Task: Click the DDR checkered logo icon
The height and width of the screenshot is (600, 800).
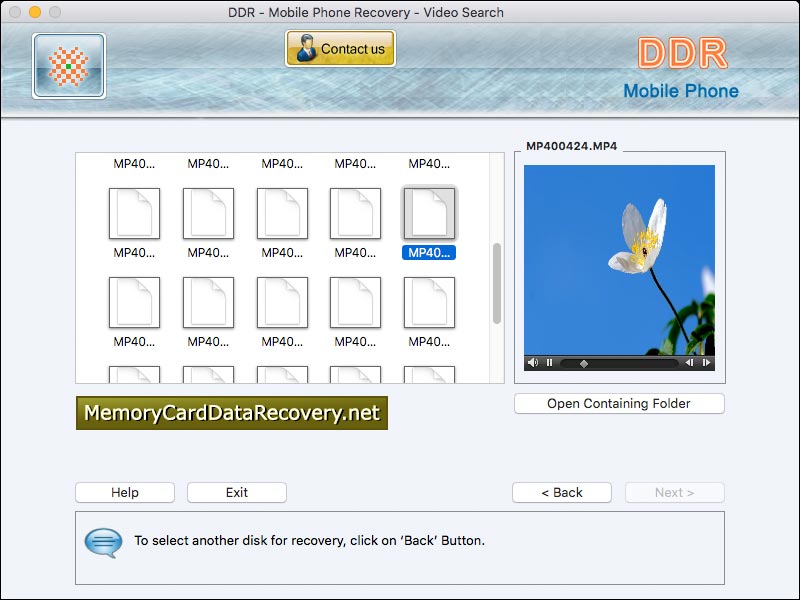Action: click(x=70, y=64)
